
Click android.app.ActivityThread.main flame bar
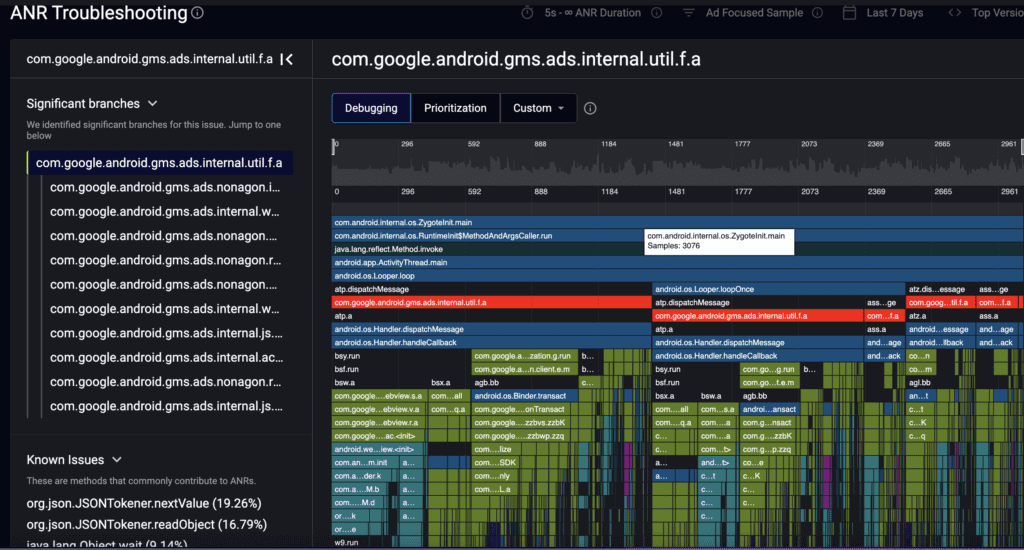pos(677,263)
